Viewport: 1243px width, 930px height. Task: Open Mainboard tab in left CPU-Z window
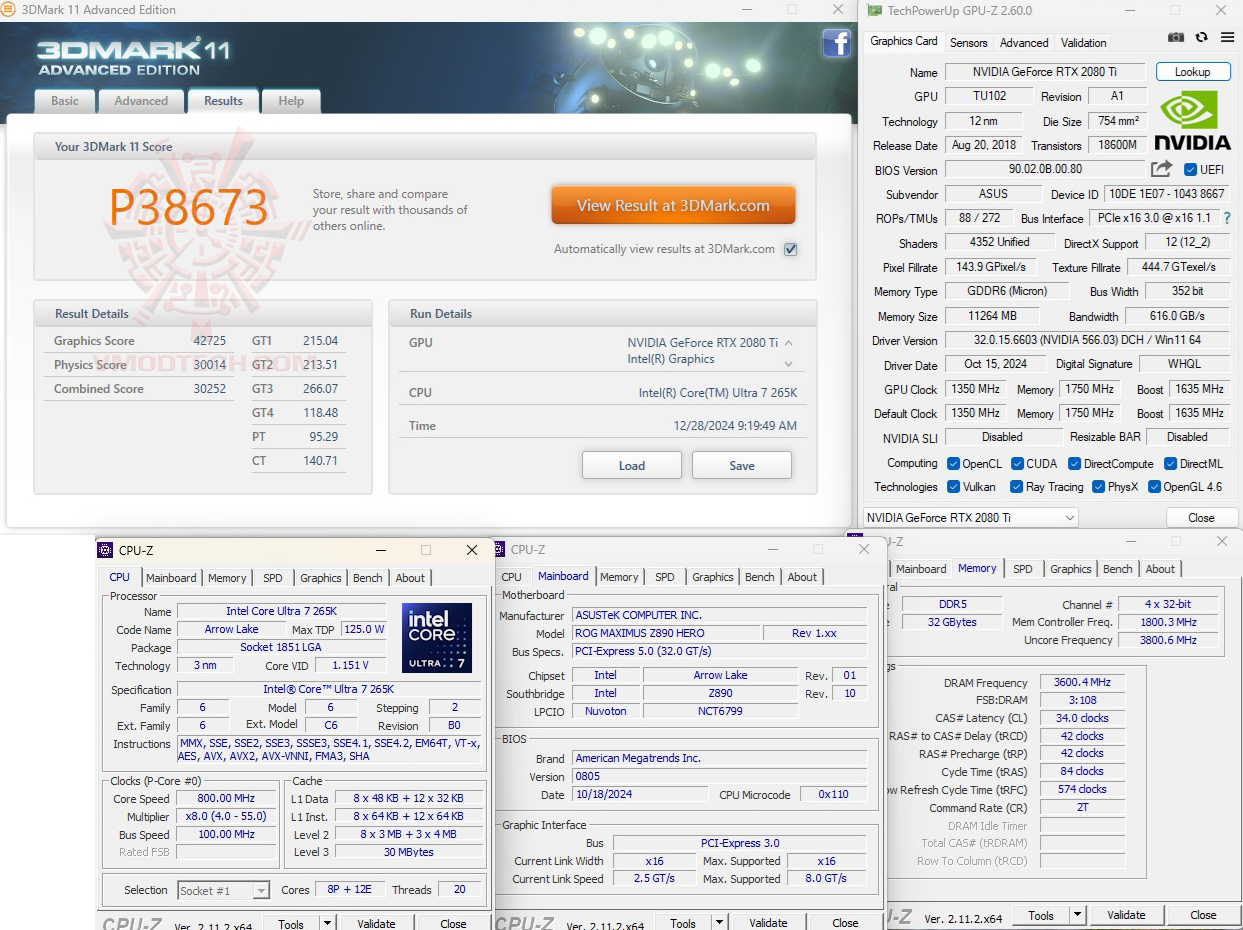[x=171, y=578]
